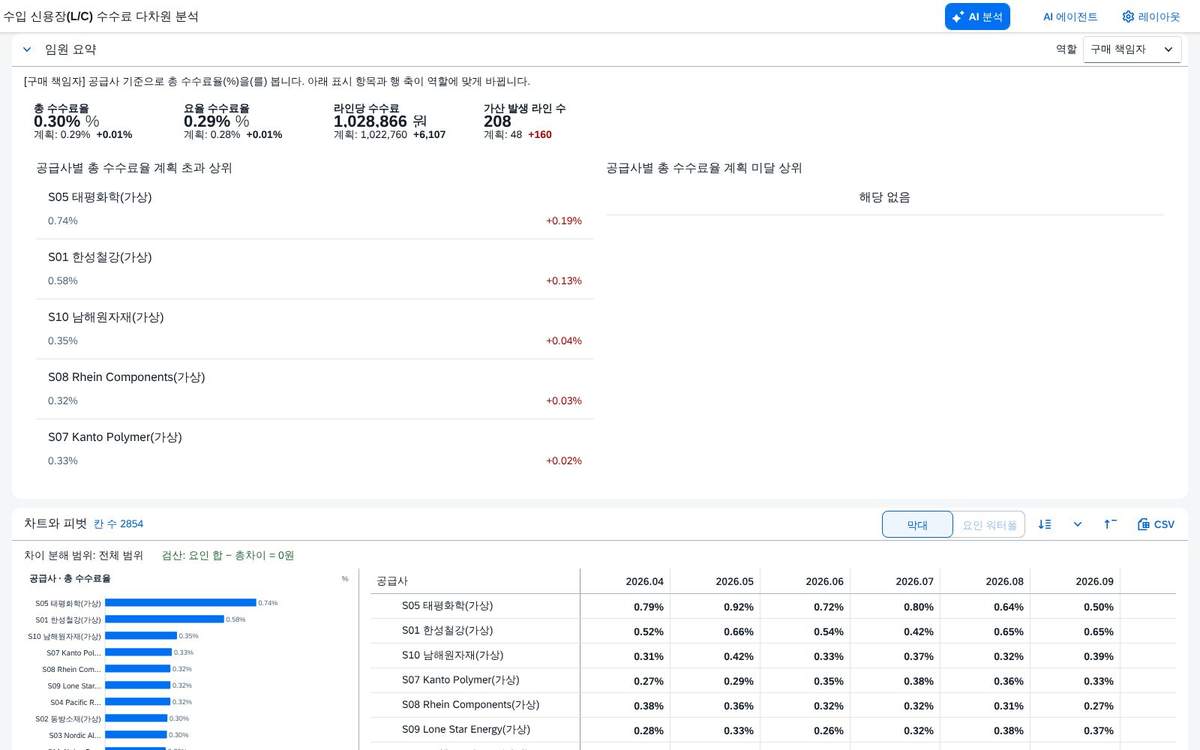Click the sort descending icon
This screenshot has width=1200, height=750.
click(1044, 524)
